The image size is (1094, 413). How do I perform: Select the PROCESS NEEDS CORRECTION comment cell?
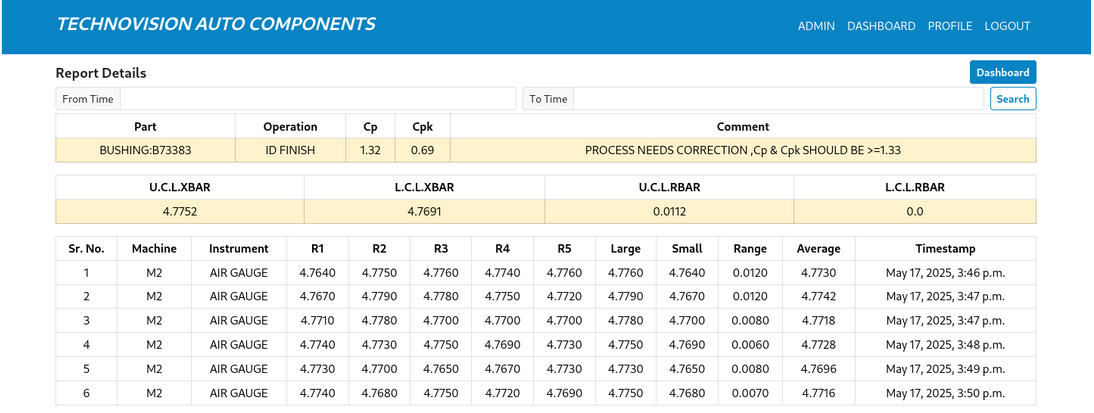(x=743, y=150)
